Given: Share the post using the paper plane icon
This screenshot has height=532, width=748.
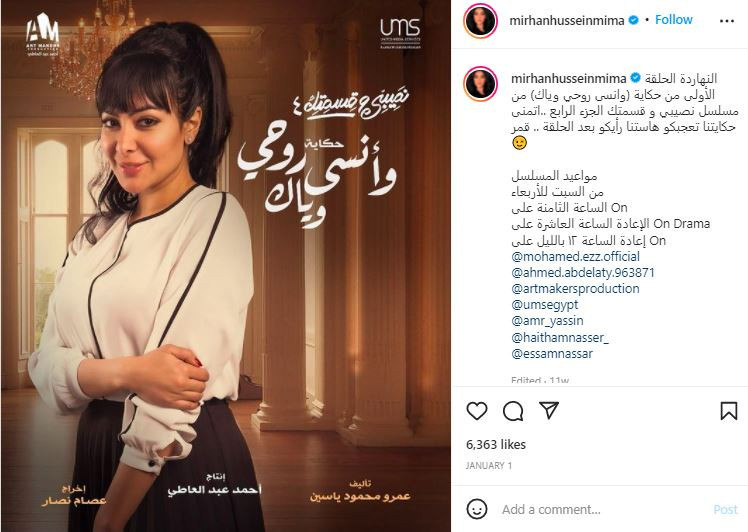Looking at the screenshot, I should click(x=549, y=410).
